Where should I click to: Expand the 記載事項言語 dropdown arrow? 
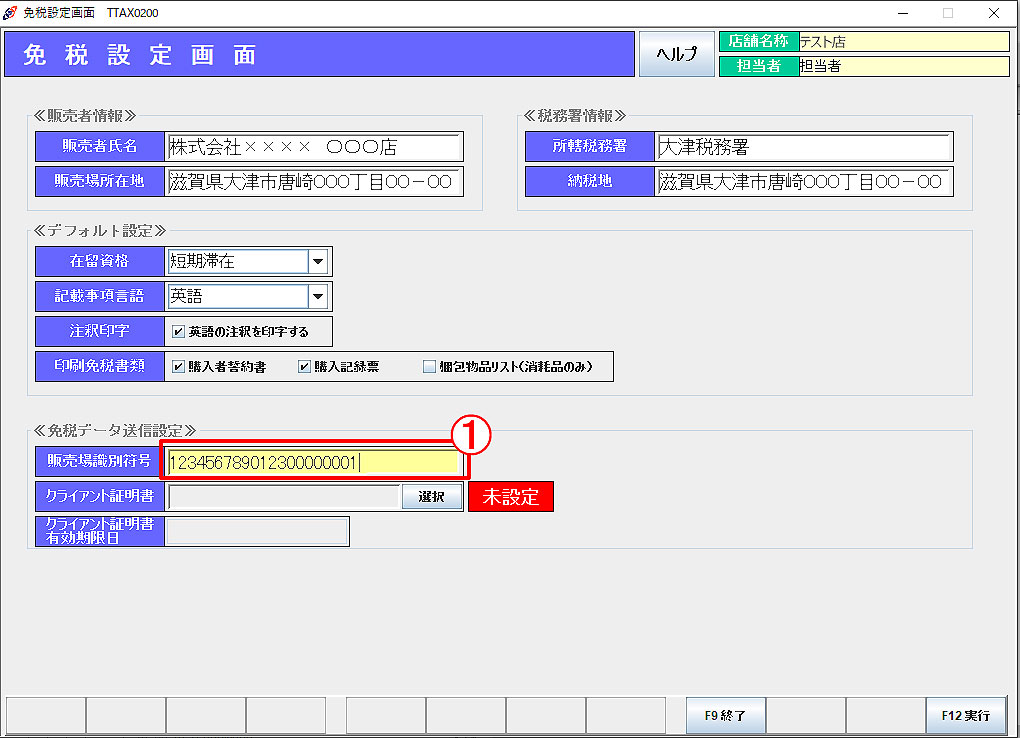[x=318, y=297]
